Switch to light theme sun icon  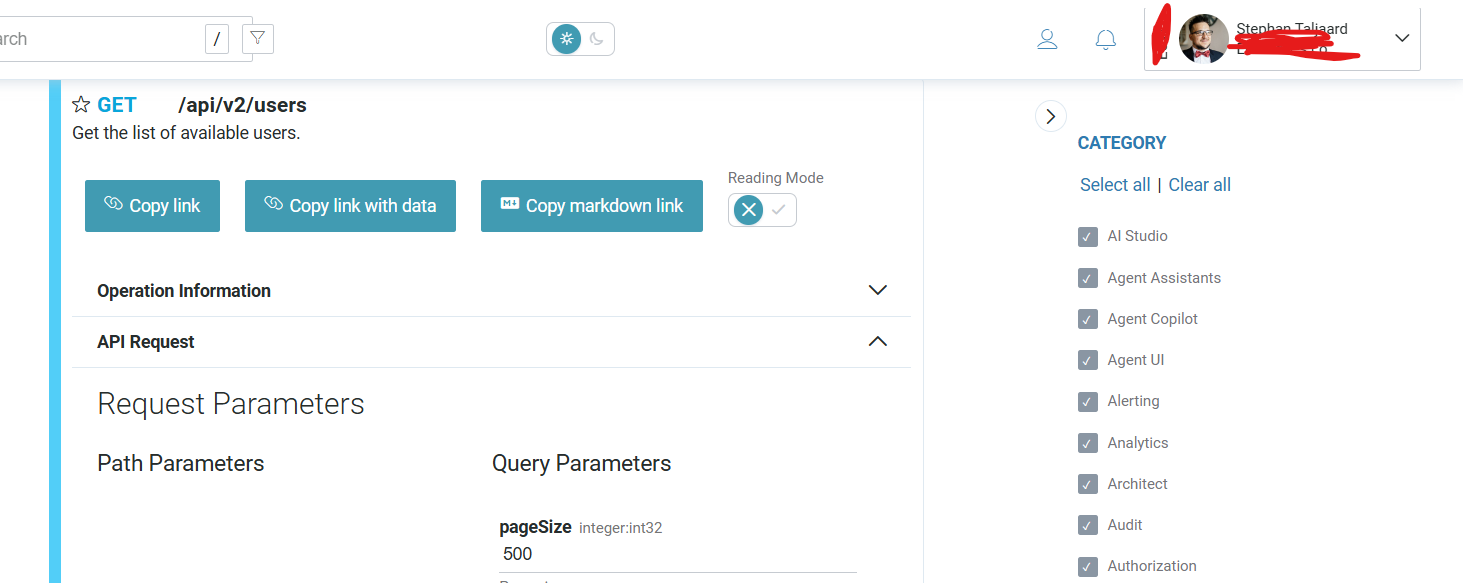coord(567,39)
